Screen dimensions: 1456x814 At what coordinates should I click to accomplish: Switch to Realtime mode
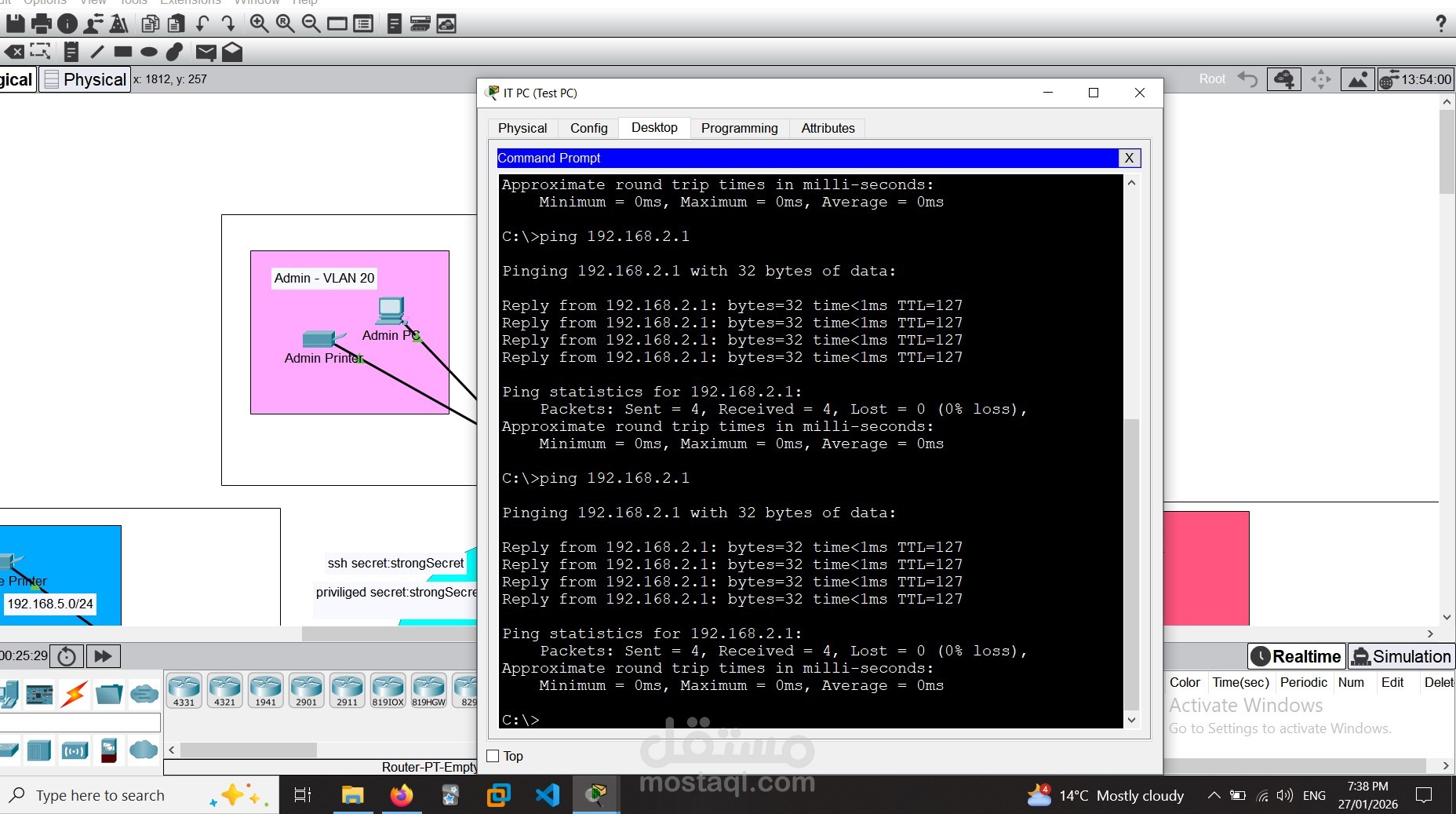click(x=1297, y=656)
